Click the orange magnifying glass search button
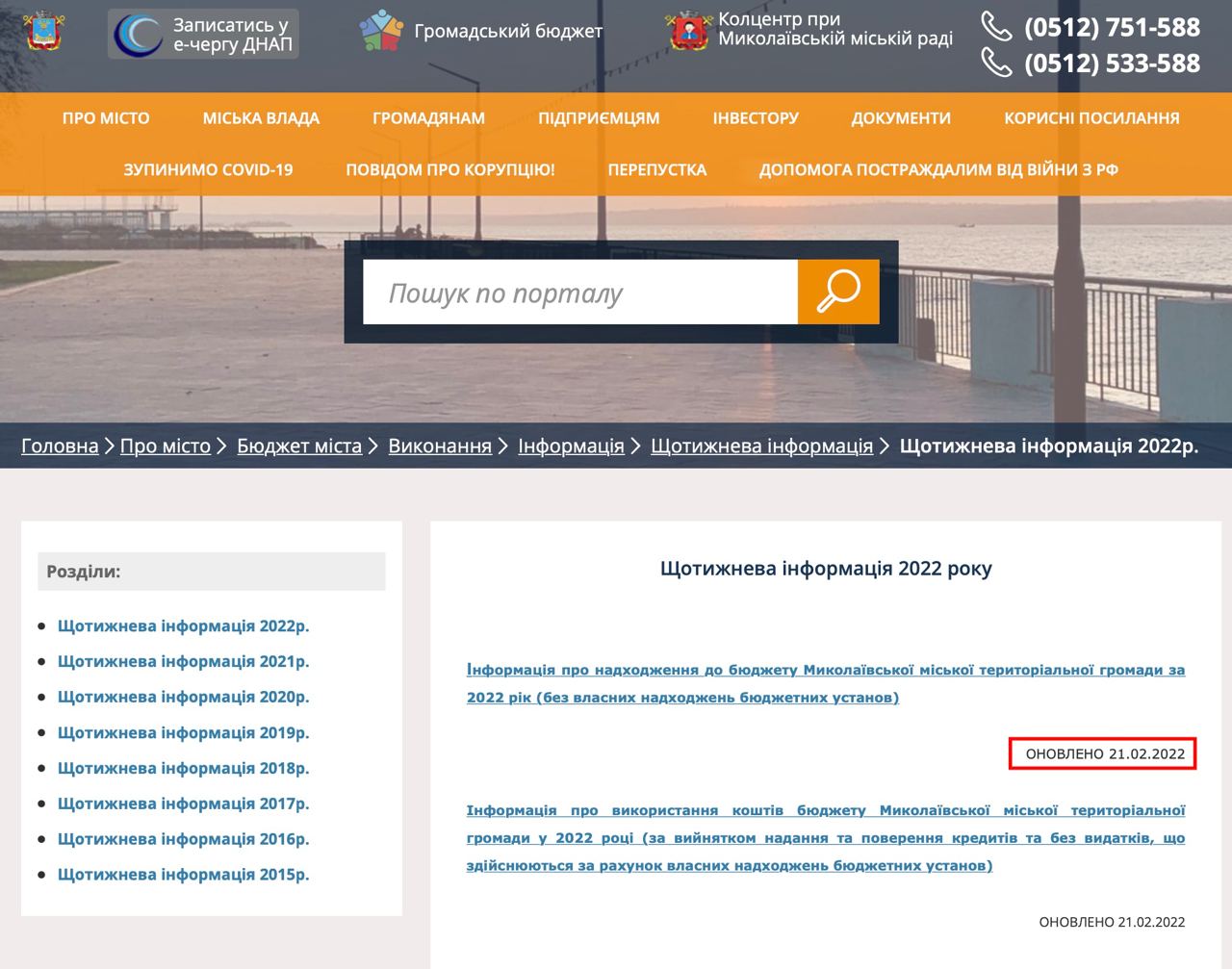1232x969 pixels. point(838,292)
